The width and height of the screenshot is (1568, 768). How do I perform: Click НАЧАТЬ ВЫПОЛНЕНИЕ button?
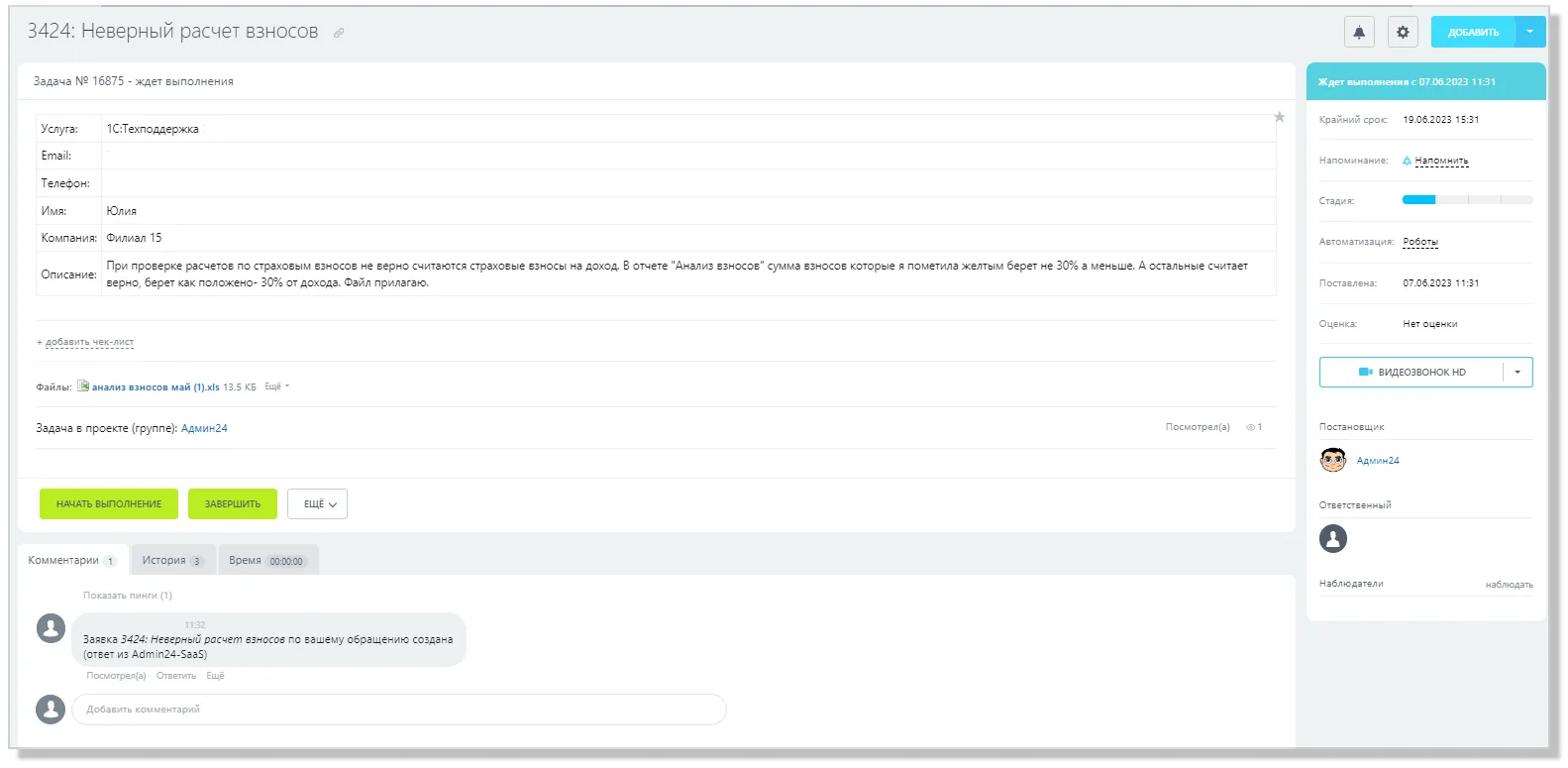[x=109, y=503]
